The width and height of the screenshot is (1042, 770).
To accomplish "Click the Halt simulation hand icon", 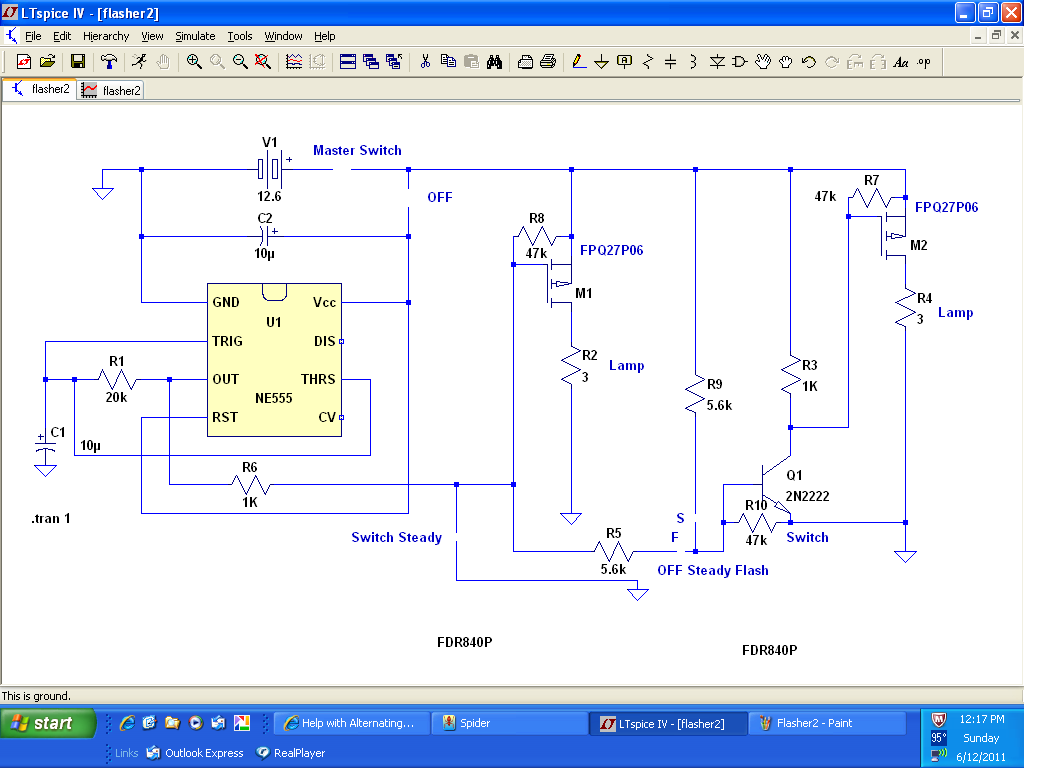I will pos(163,62).
